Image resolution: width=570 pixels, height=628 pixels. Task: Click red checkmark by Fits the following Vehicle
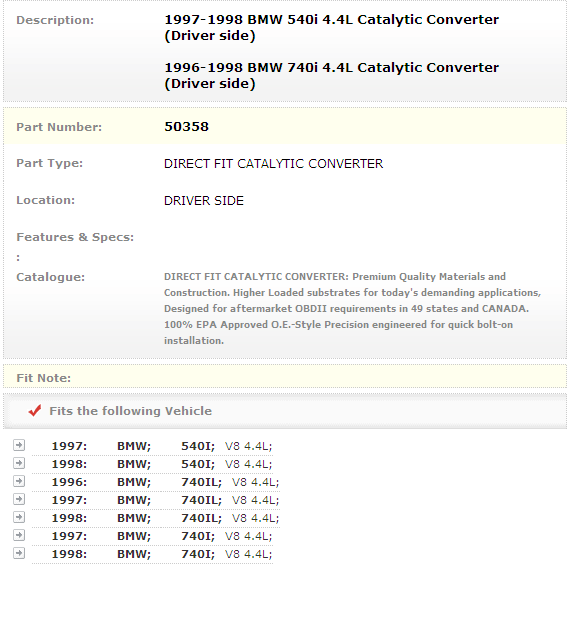click(35, 411)
